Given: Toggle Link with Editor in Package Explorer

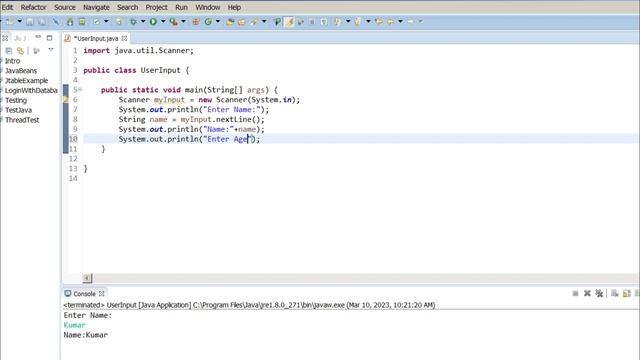Looking at the screenshot, I should coord(20,51).
